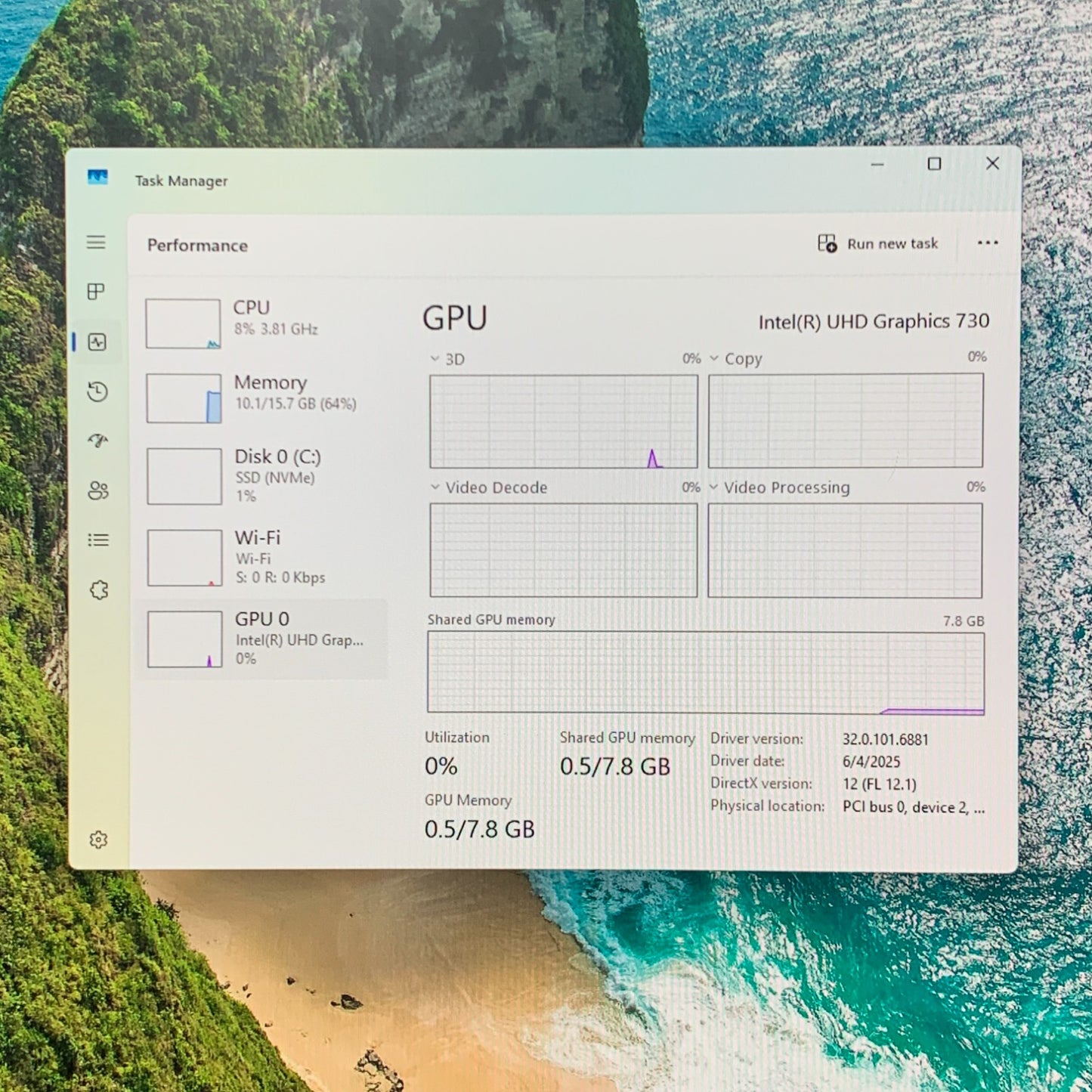
Task: Open the three-dot more options menu
Action: click(987, 243)
